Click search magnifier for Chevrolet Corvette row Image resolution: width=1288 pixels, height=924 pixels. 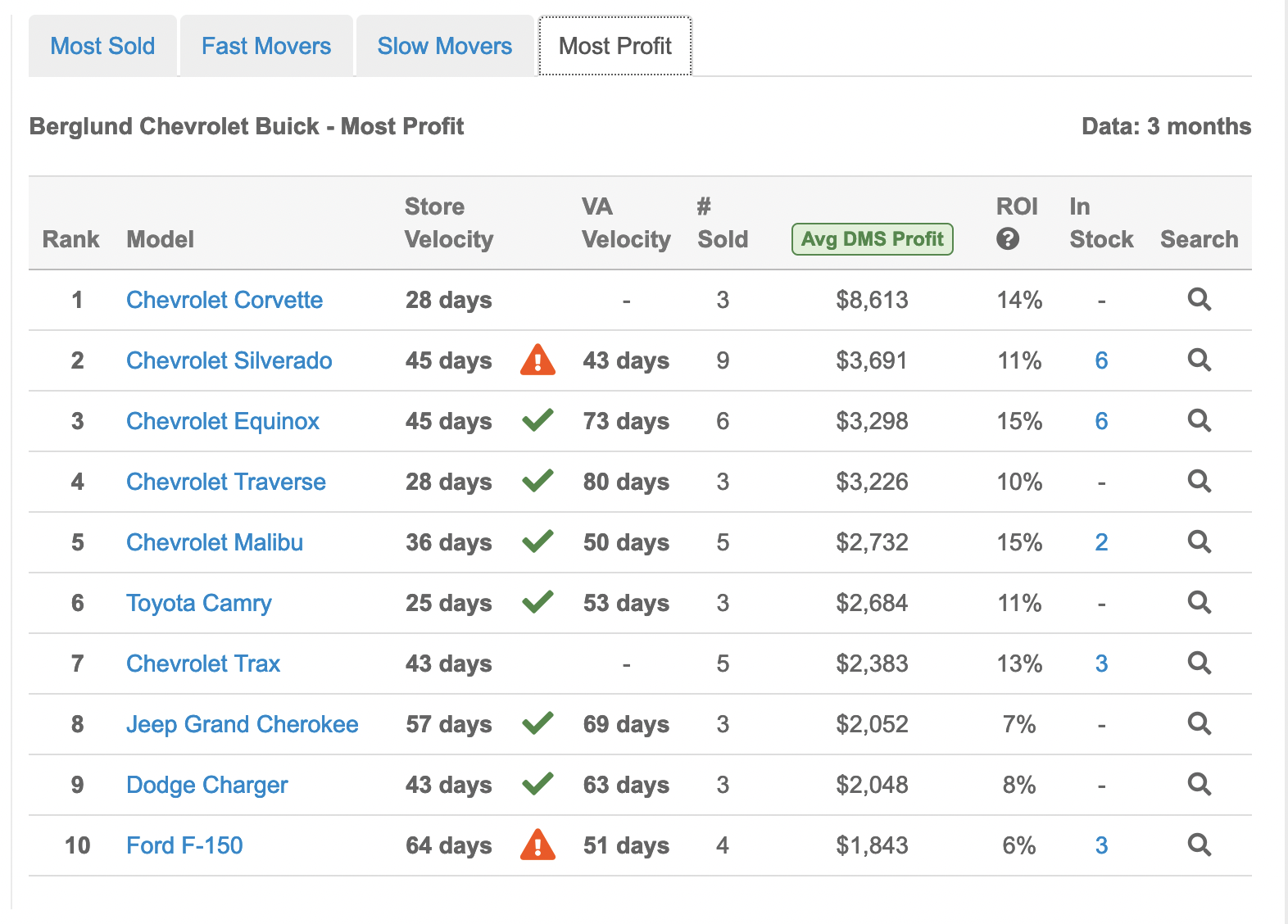[1200, 300]
